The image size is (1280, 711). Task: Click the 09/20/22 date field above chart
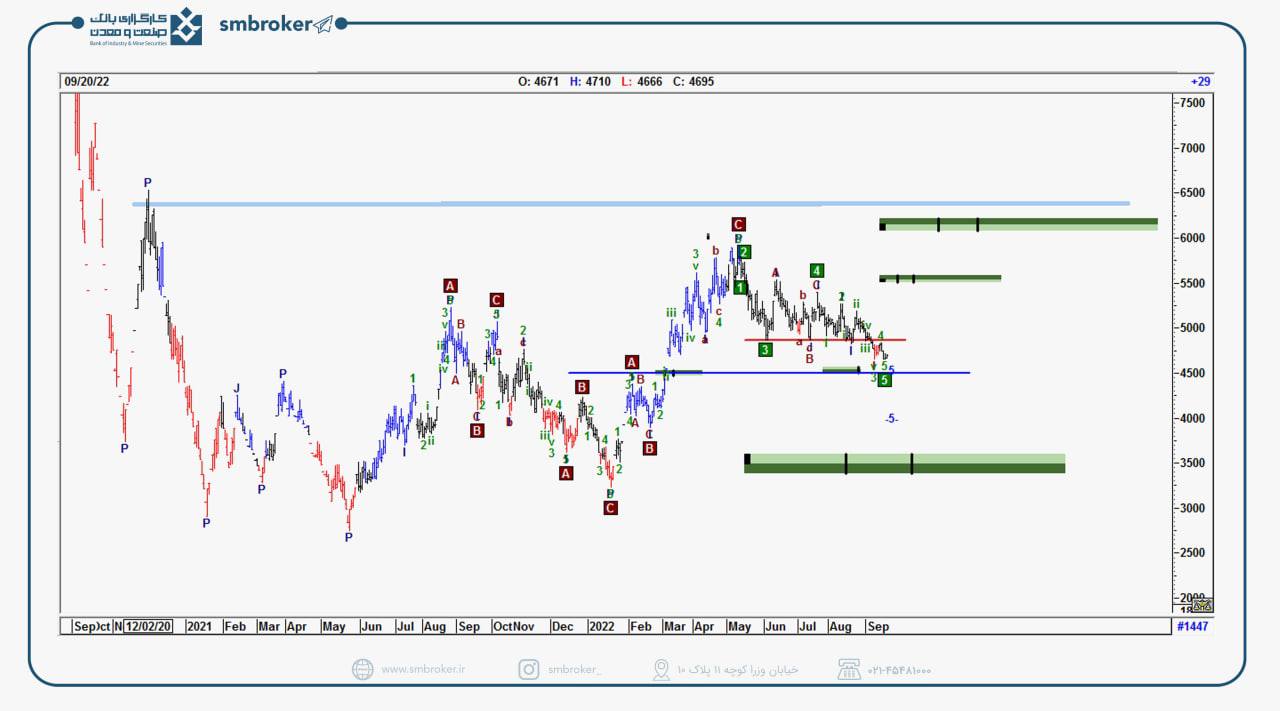[86, 82]
